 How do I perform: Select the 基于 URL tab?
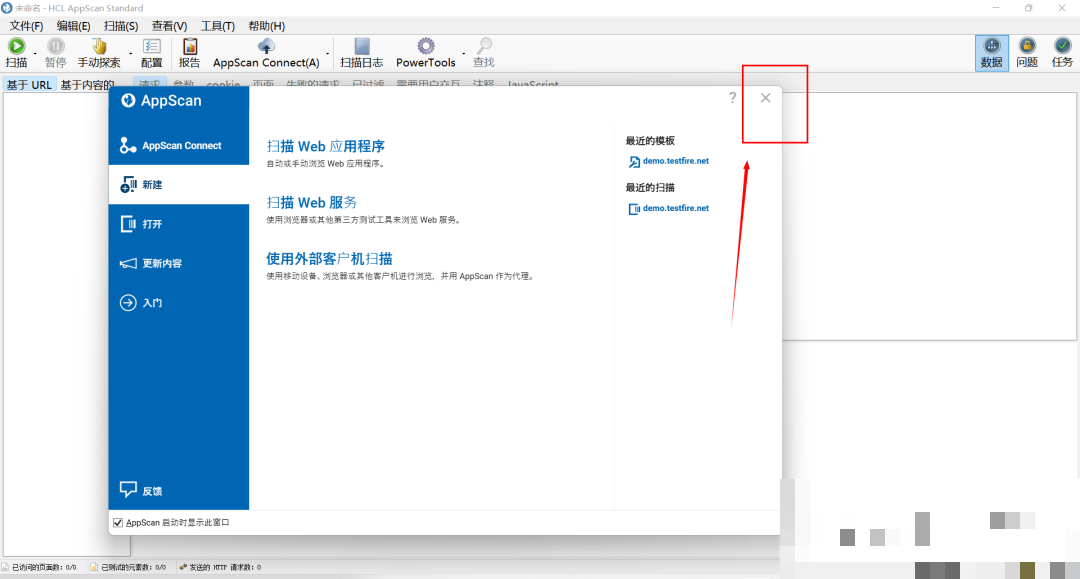[x=29, y=85]
